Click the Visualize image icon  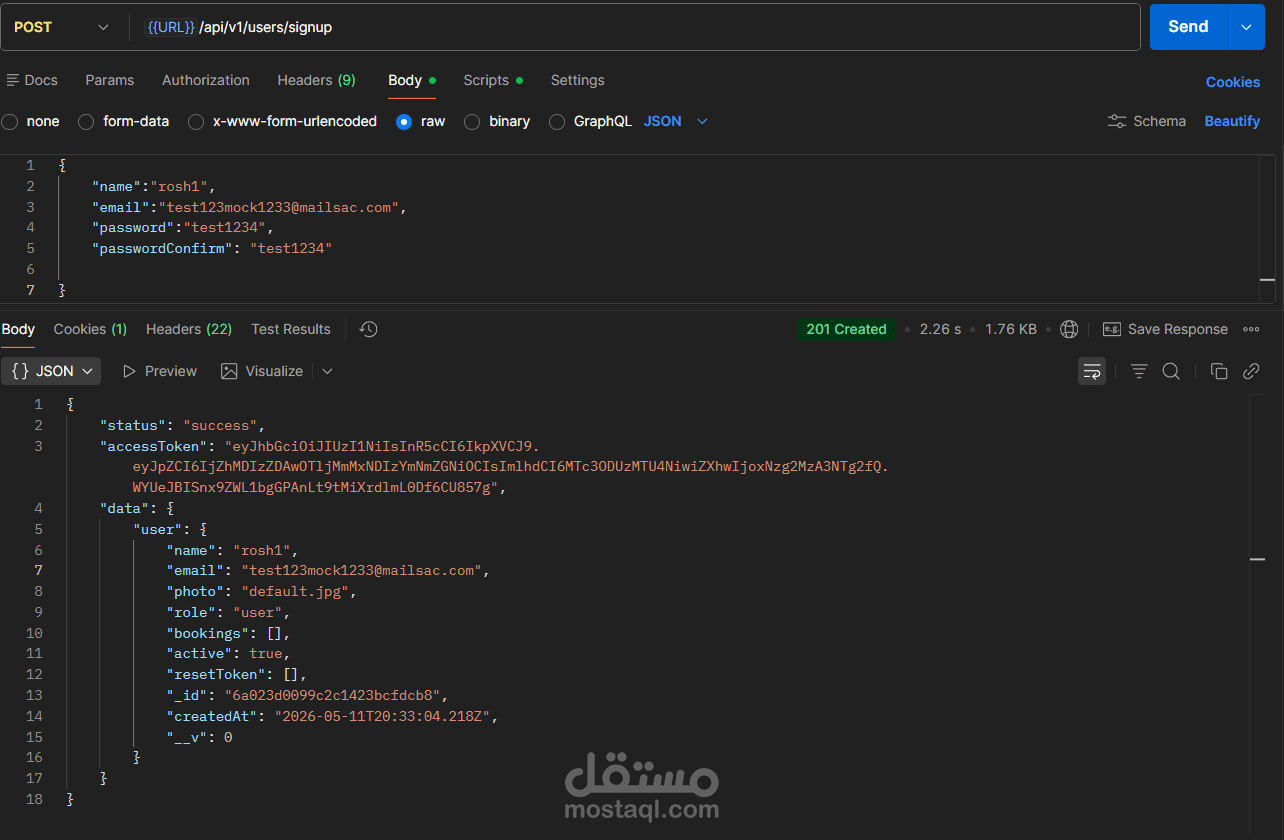pyautogui.click(x=229, y=371)
